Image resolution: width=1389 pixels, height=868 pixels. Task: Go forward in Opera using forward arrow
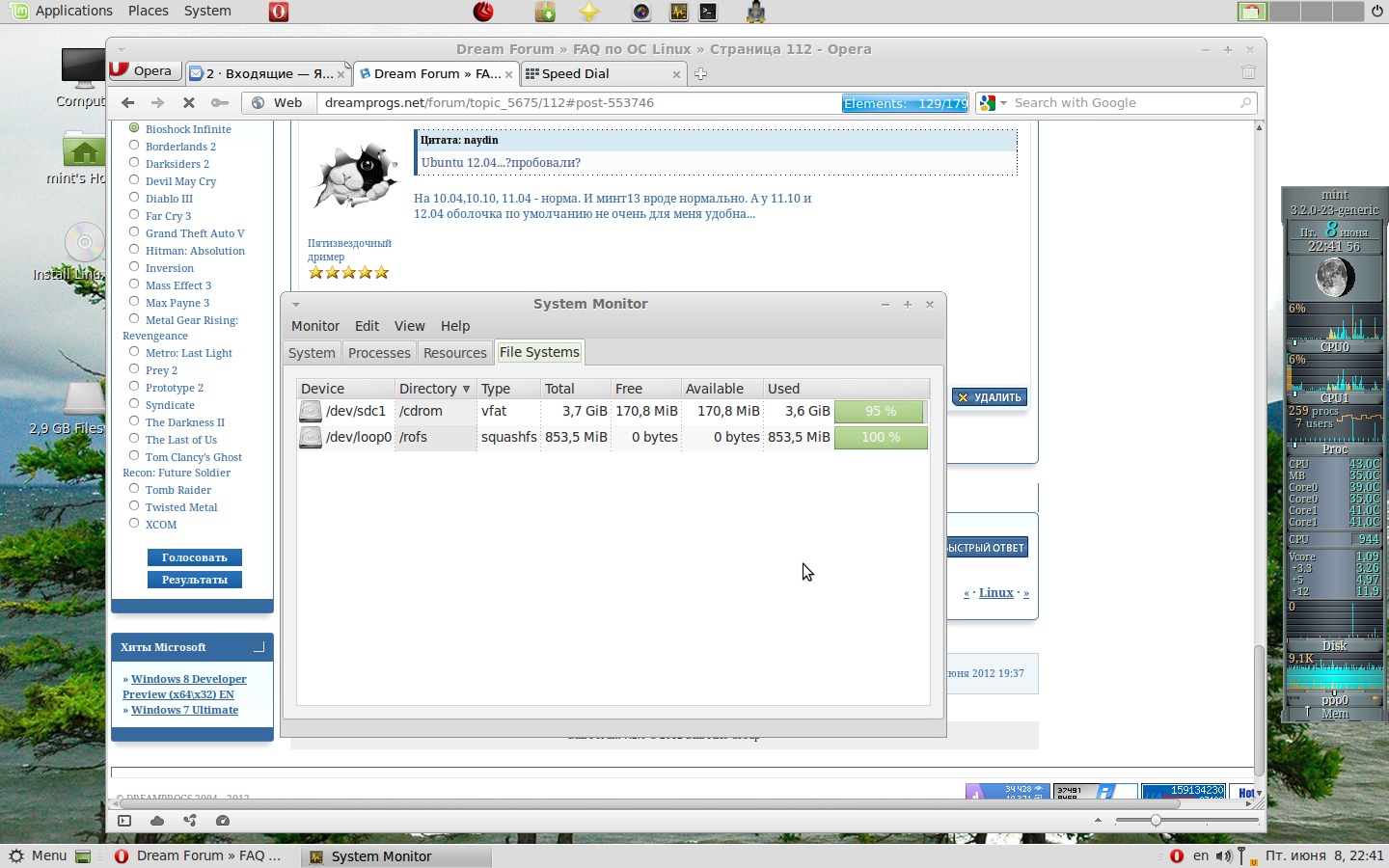pos(157,102)
